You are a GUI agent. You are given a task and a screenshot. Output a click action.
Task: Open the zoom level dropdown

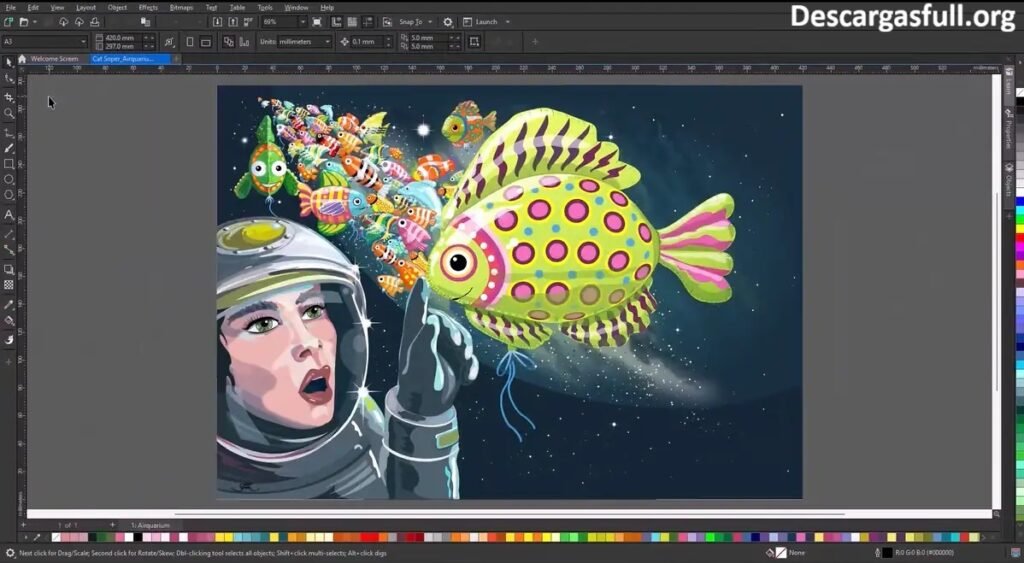click(302, 22)
